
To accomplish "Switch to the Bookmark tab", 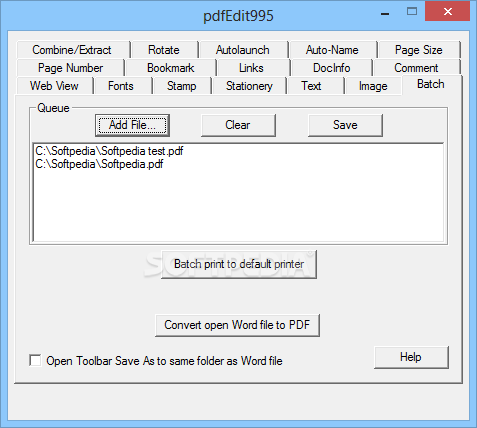I will [x=171, y=68].
